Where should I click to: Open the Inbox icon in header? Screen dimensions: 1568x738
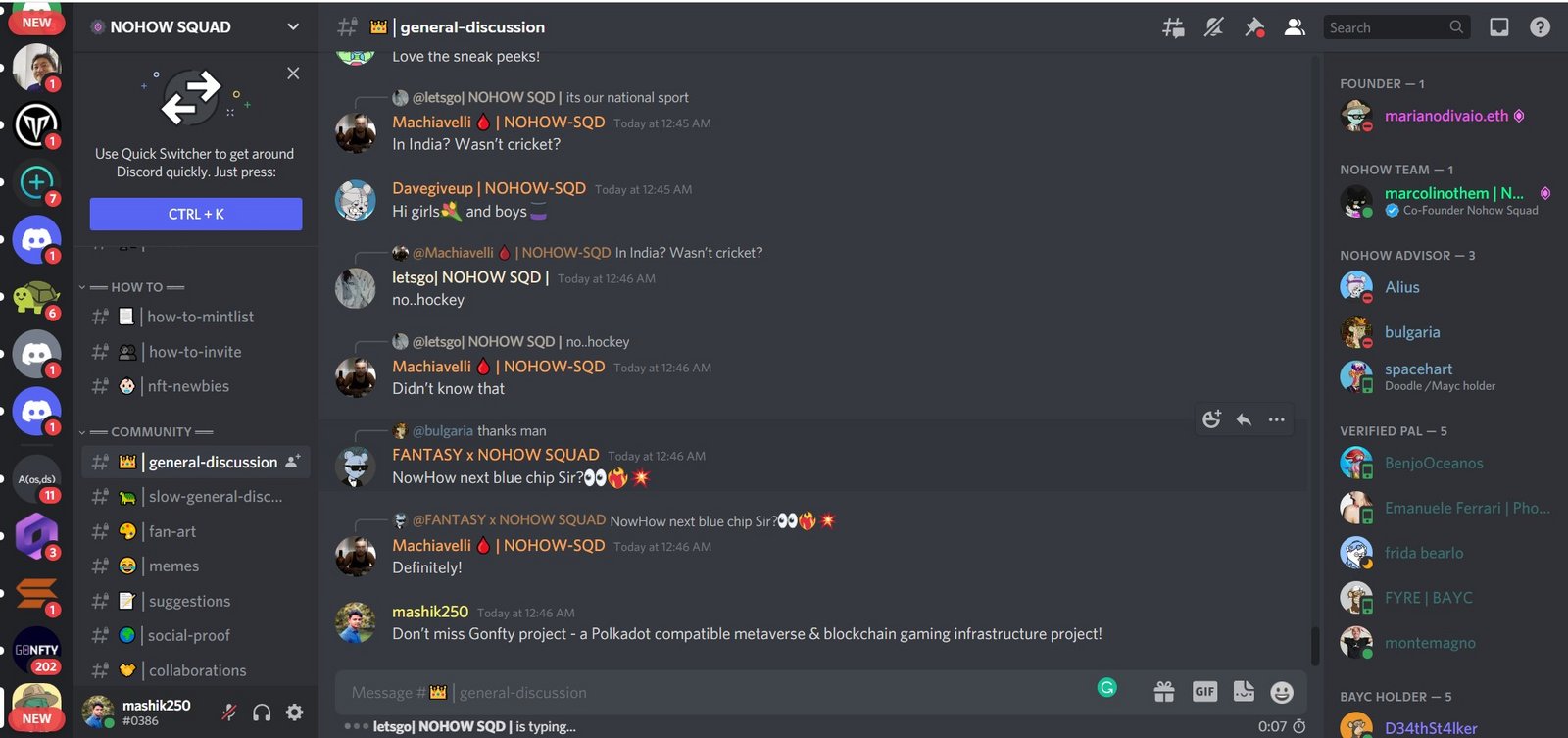coord(1499,27)
